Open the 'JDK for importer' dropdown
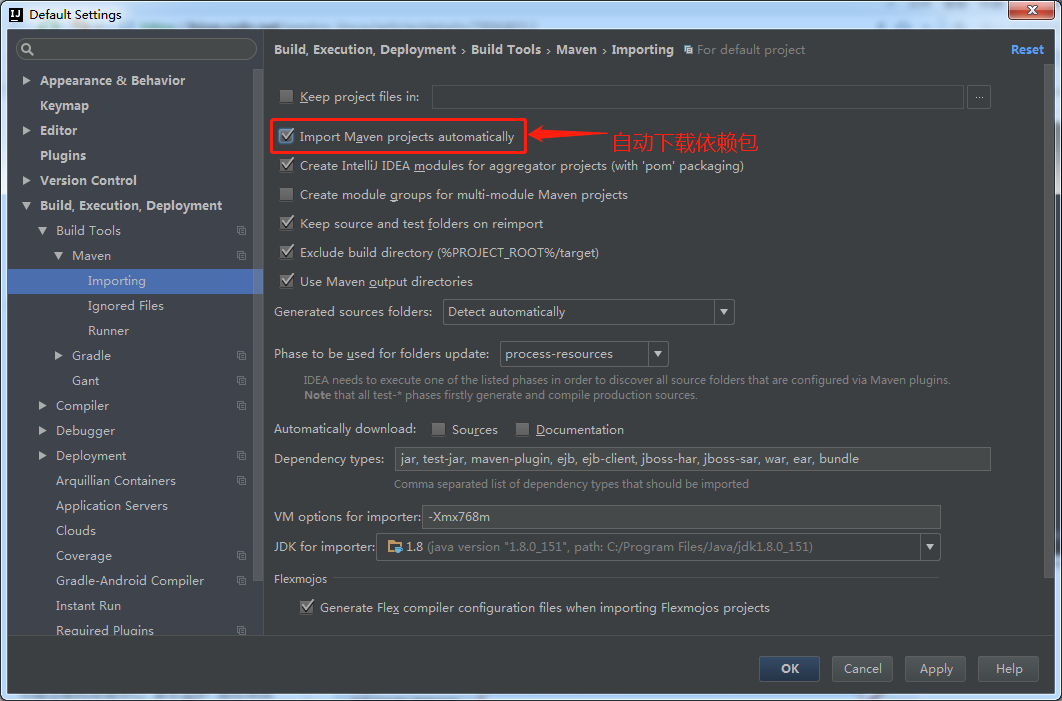Screen dimensions: 1062x701 tap(930, 547)
